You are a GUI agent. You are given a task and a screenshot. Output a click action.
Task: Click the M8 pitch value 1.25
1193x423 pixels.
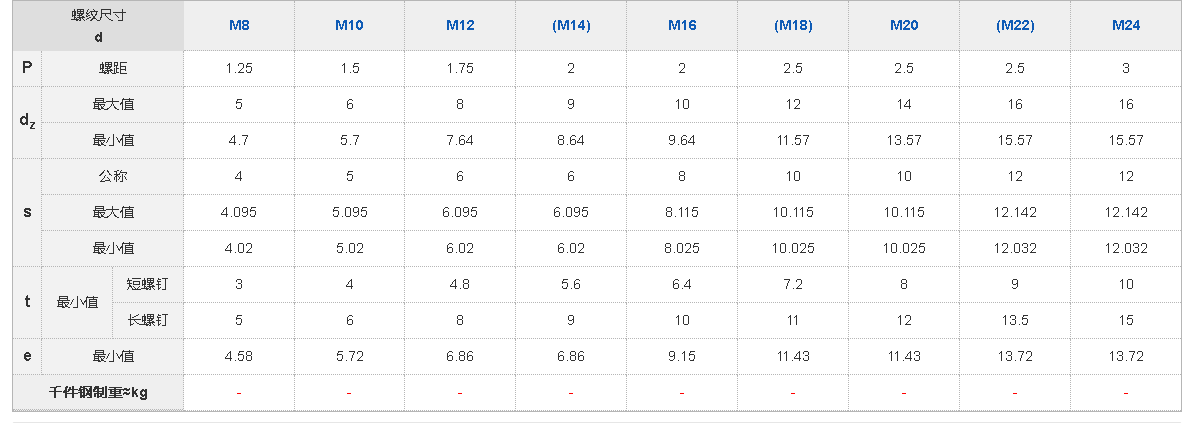coord(238,68)
